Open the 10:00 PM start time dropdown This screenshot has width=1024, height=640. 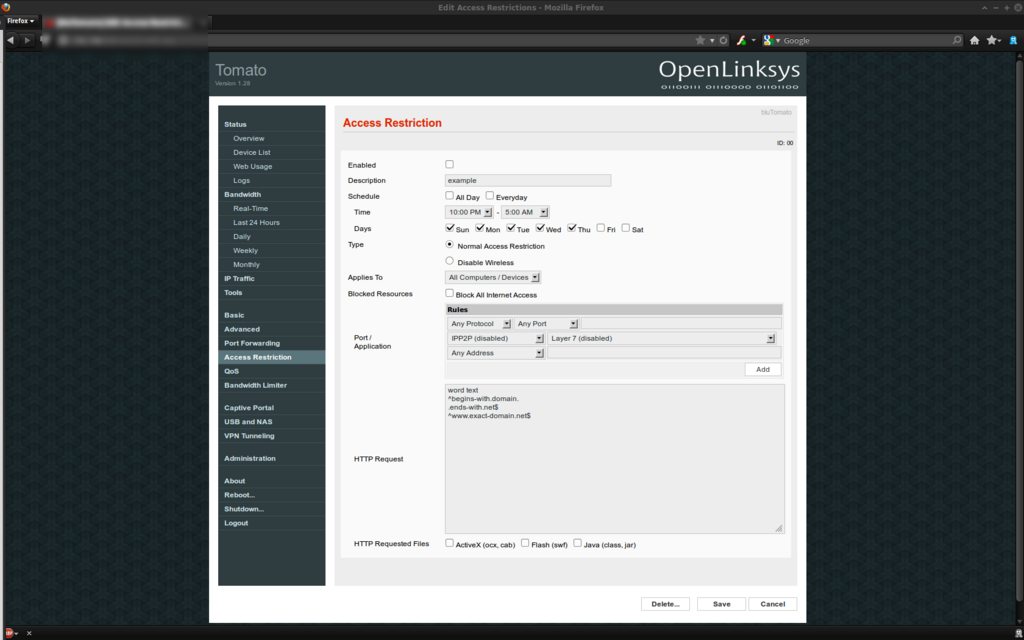pos(469,212)
